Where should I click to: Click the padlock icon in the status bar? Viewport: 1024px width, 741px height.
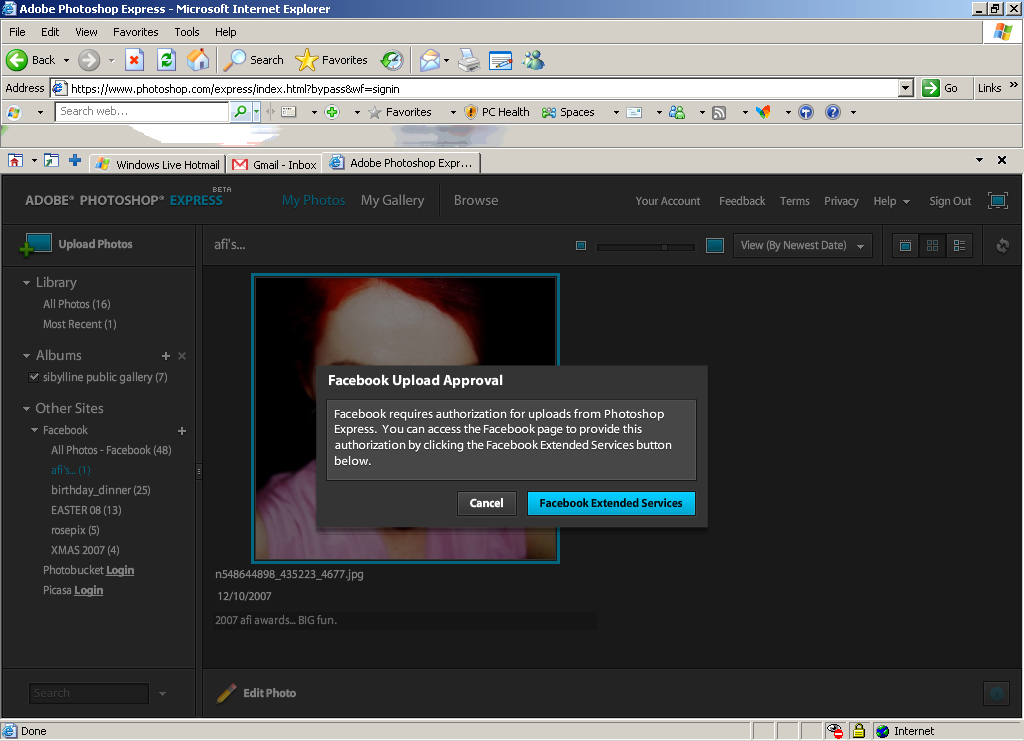pos(859,731)
